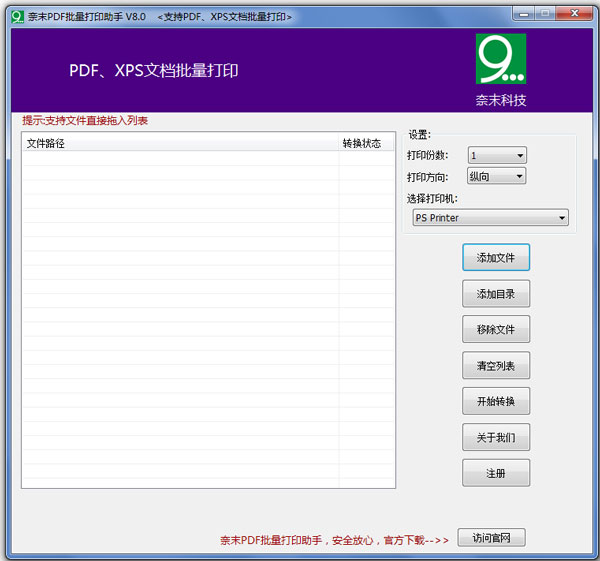Click the green 9 app icon in title bar
This screenshot has height=561, width=600.
coord(17,17)
